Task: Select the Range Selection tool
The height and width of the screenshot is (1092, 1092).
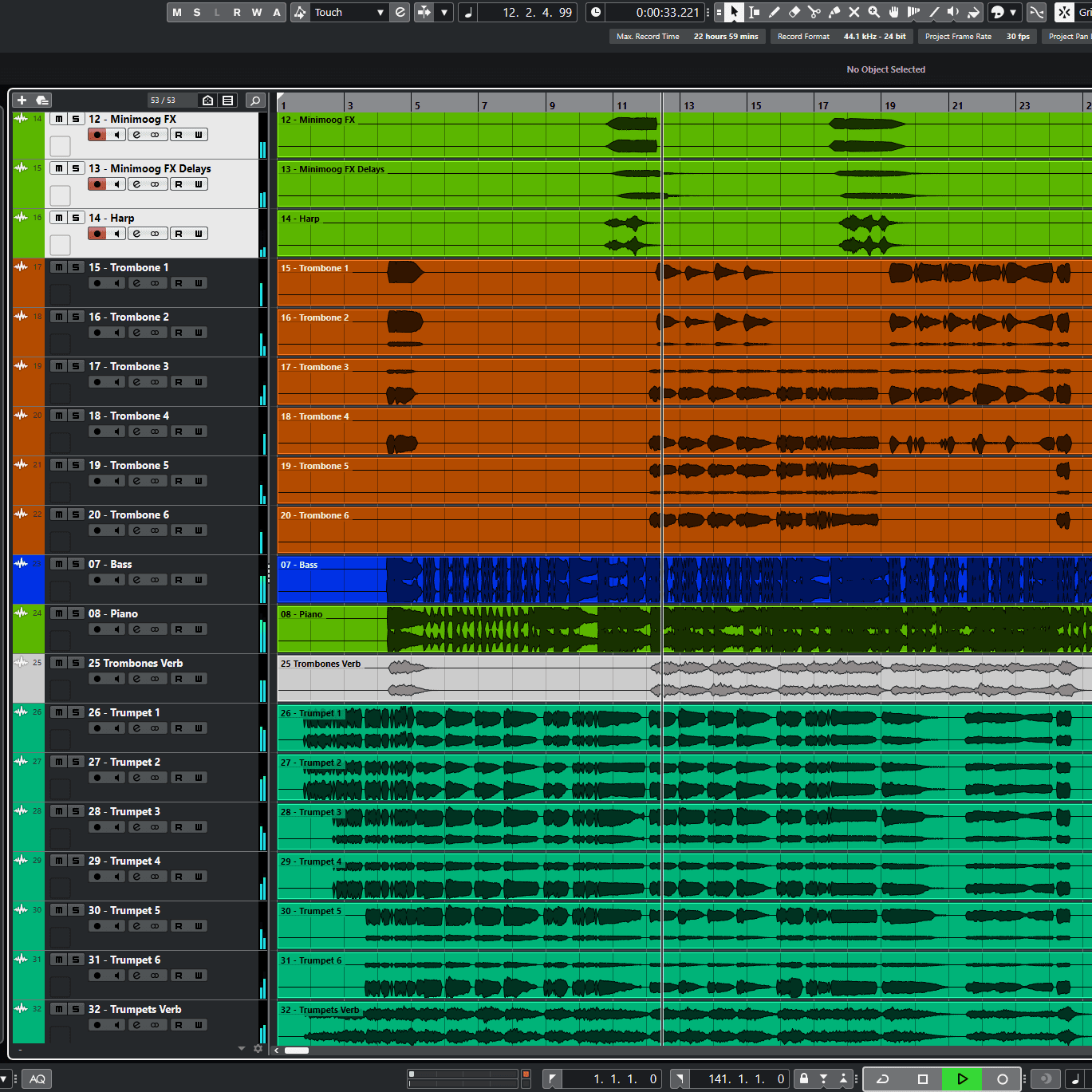Action: 754,12
